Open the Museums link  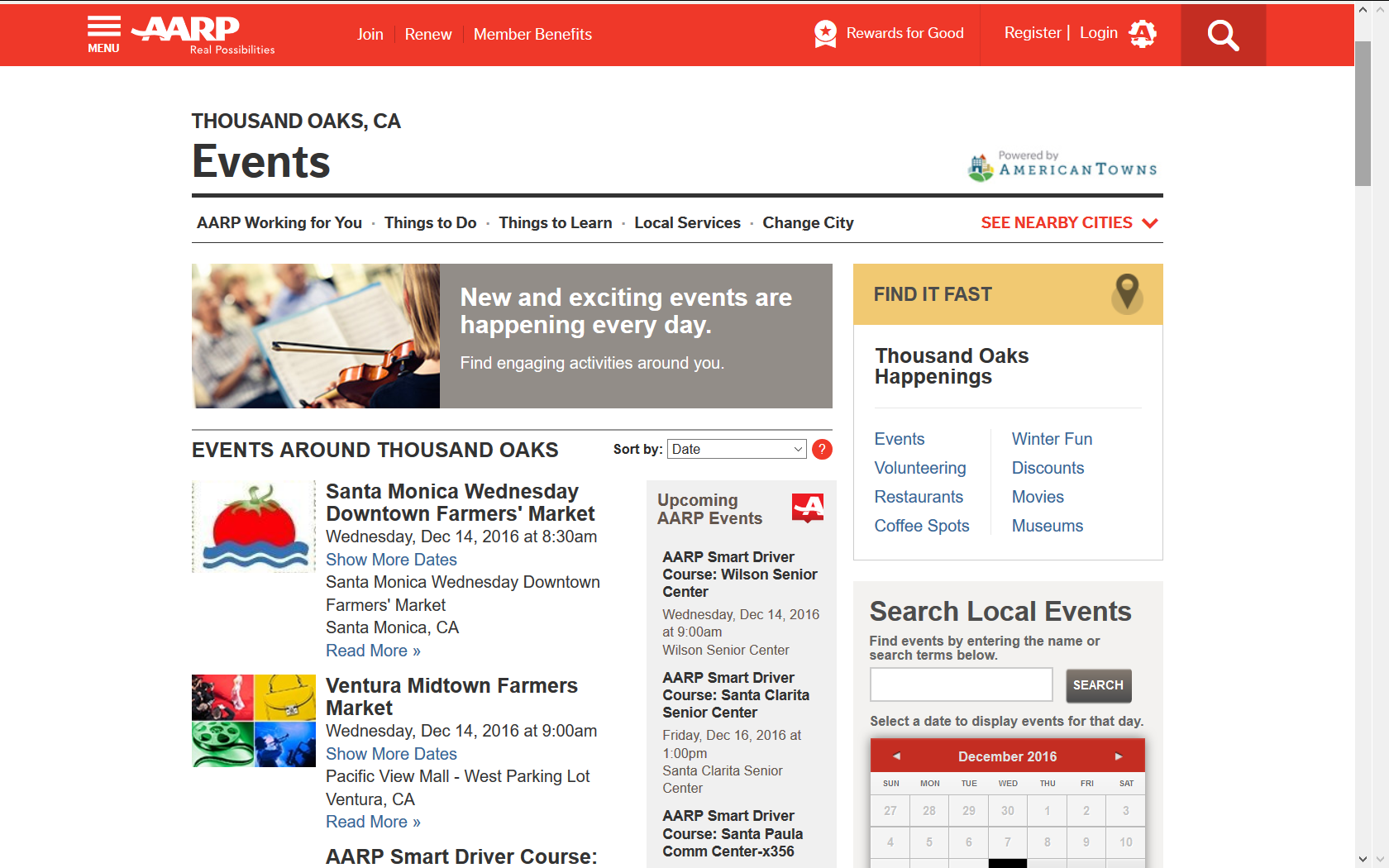pos(1048,526)
